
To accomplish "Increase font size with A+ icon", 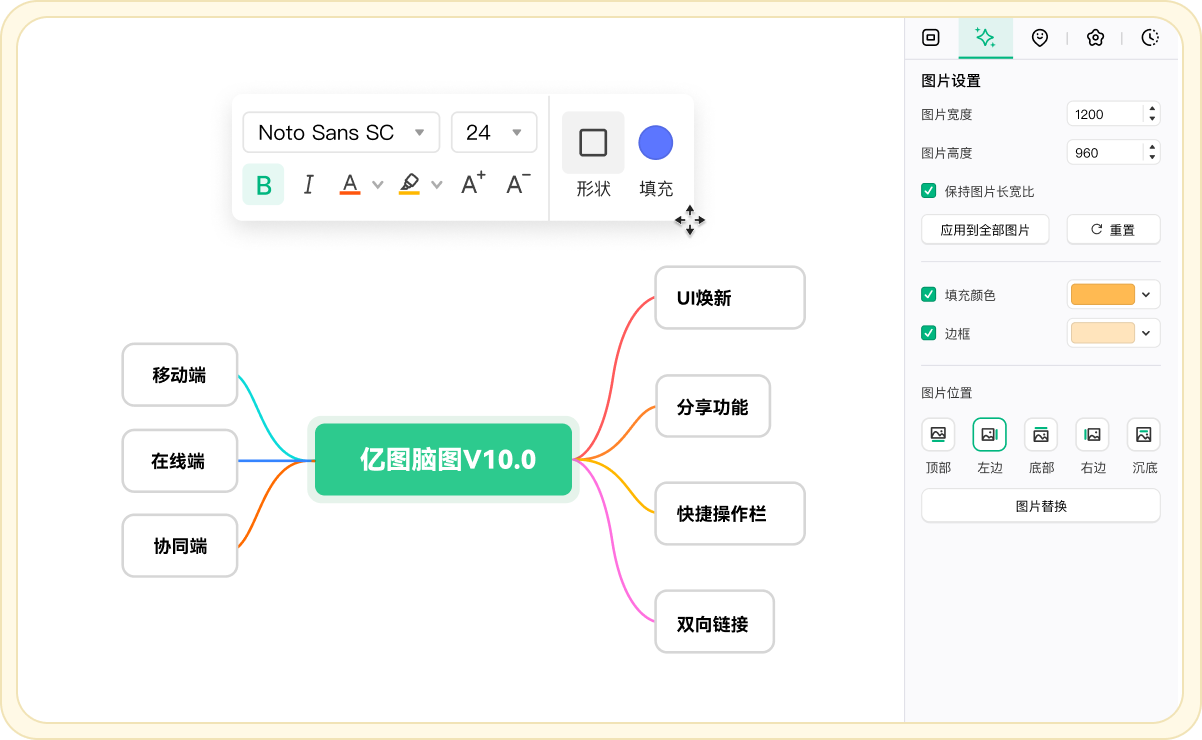I will pos(473,184).
